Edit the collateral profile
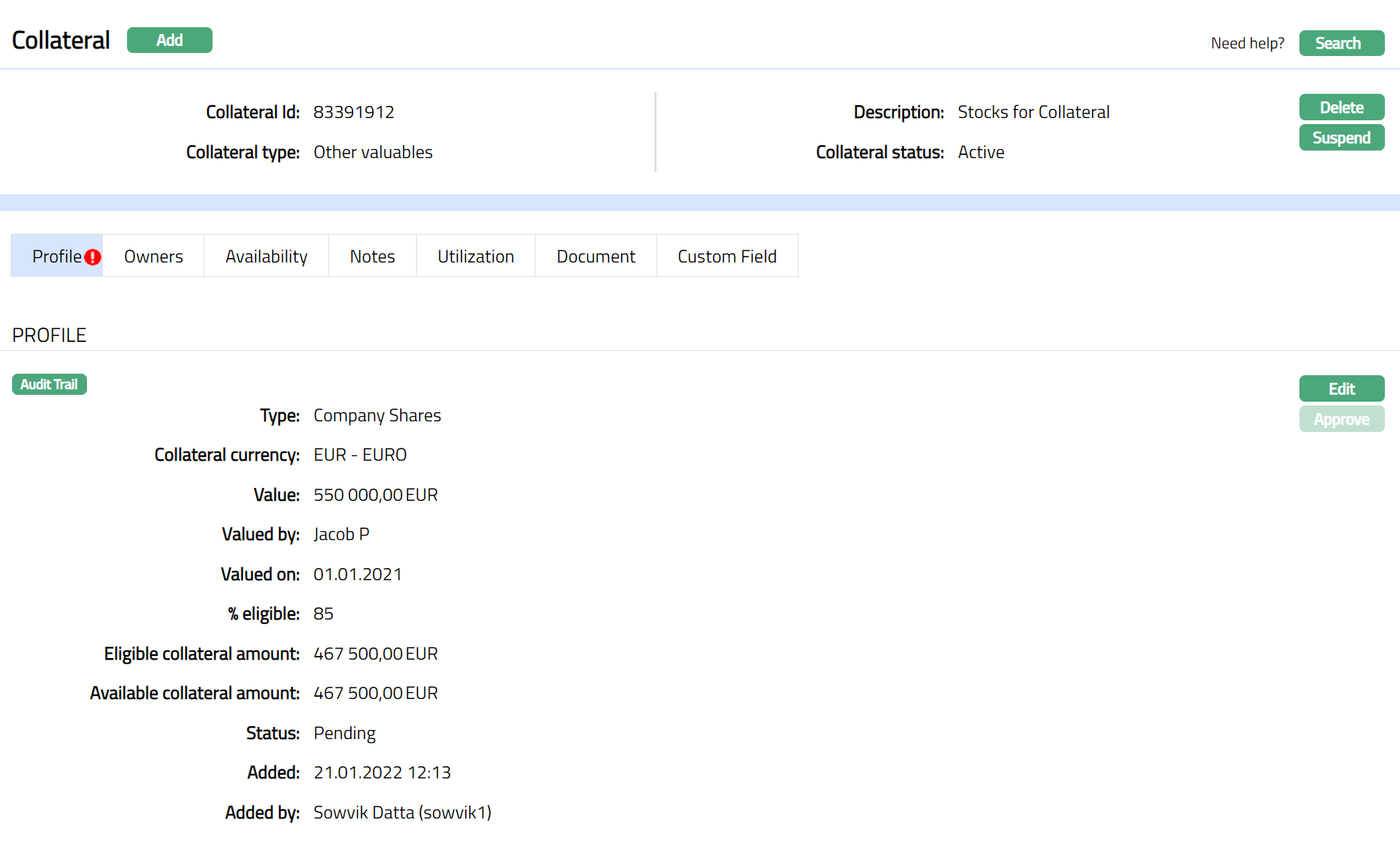1400x848 pixels. coord(1341,389)
